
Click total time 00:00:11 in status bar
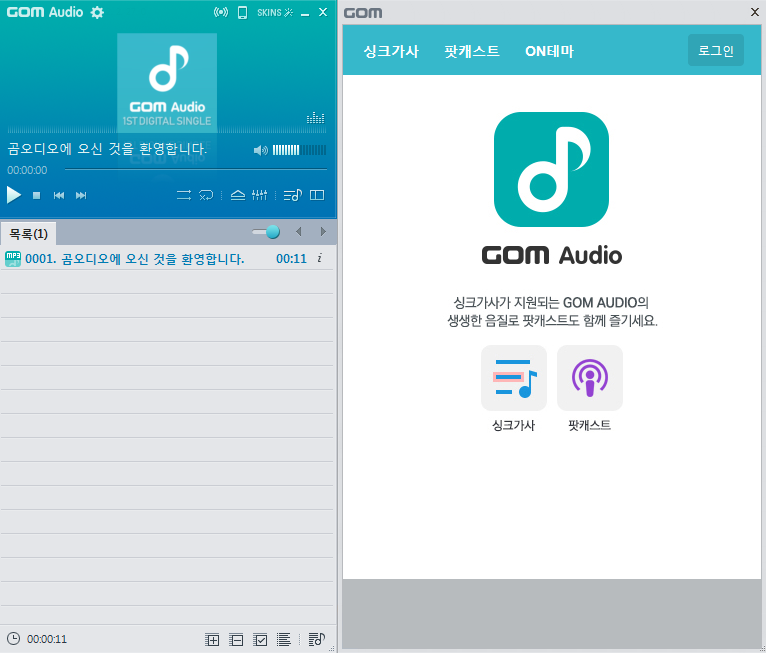(x=47, y=639)
